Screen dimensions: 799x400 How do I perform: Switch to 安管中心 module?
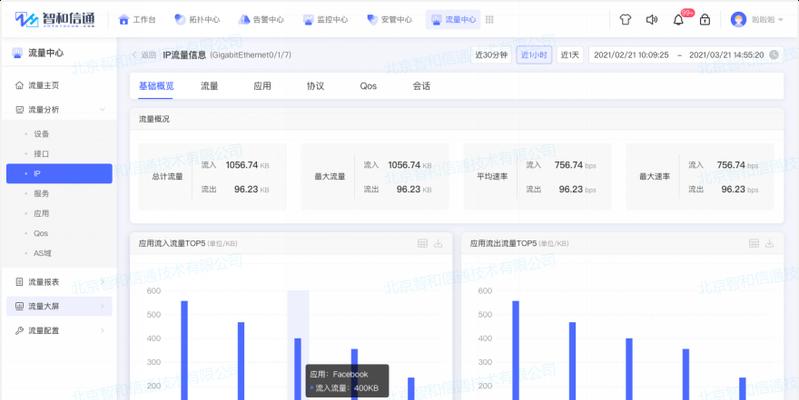[x=390, y=20]
